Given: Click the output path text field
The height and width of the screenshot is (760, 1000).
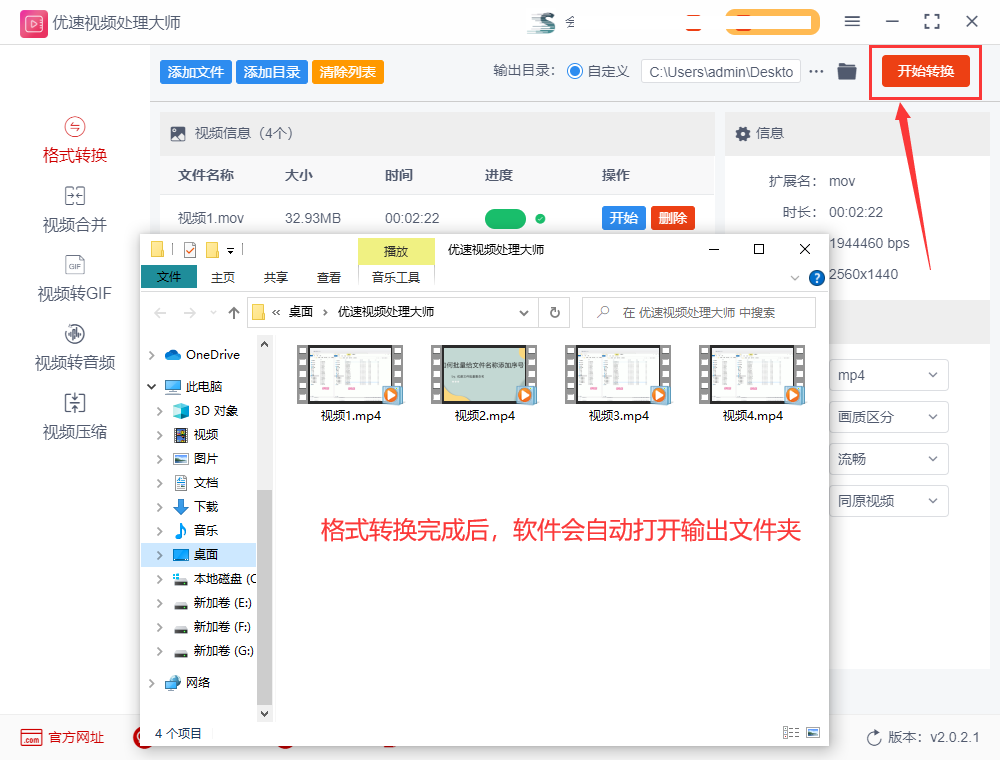Looking at the screenshot, I should (x=721, y=72).
